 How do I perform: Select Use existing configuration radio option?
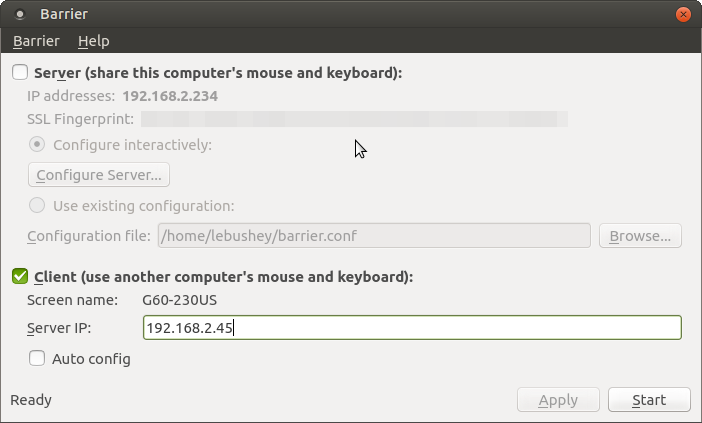pos(37,205)
